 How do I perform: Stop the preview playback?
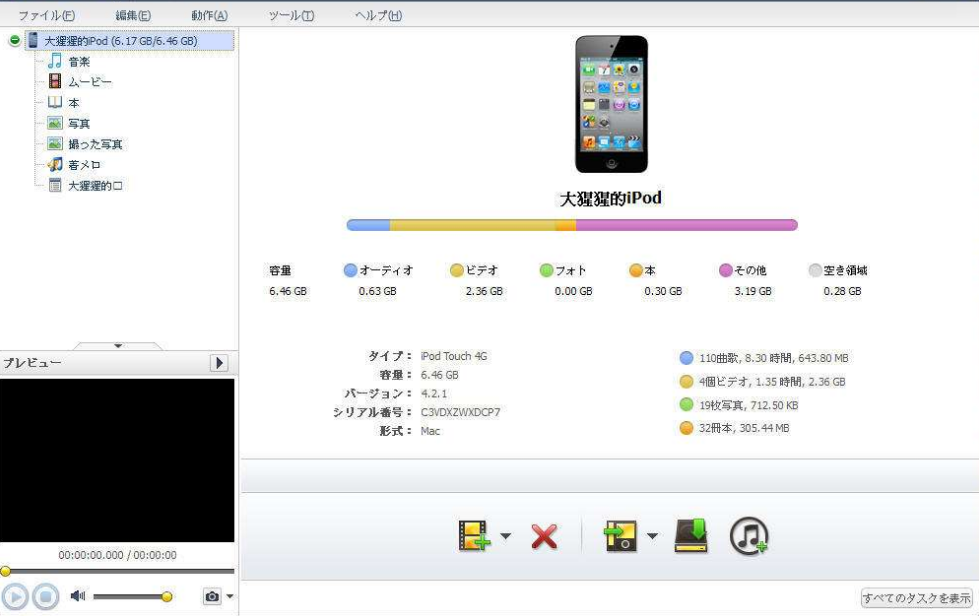coord(46,597)
